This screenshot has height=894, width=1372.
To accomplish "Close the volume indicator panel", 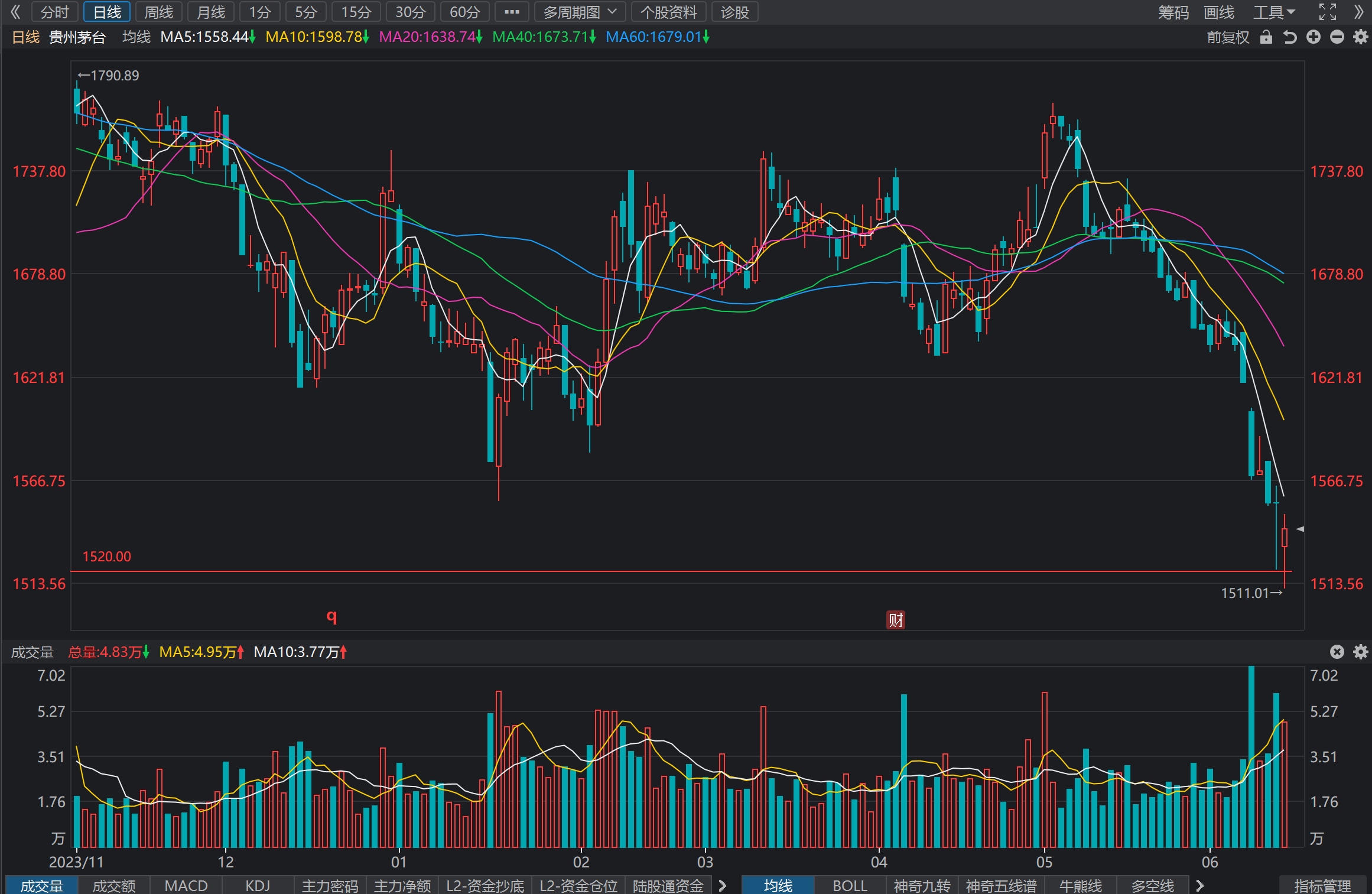I will point(1337,652).
